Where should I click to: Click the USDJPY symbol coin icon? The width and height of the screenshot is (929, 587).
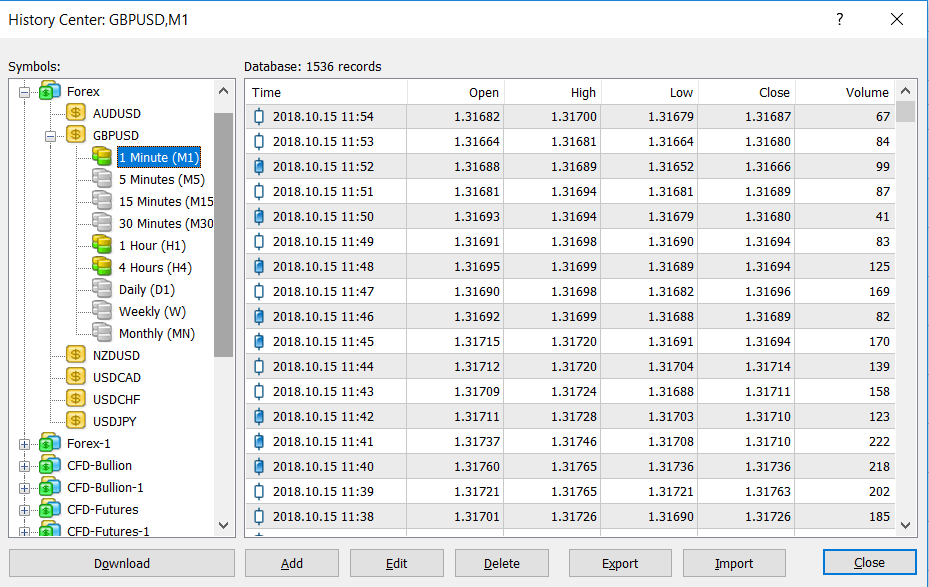76,421
